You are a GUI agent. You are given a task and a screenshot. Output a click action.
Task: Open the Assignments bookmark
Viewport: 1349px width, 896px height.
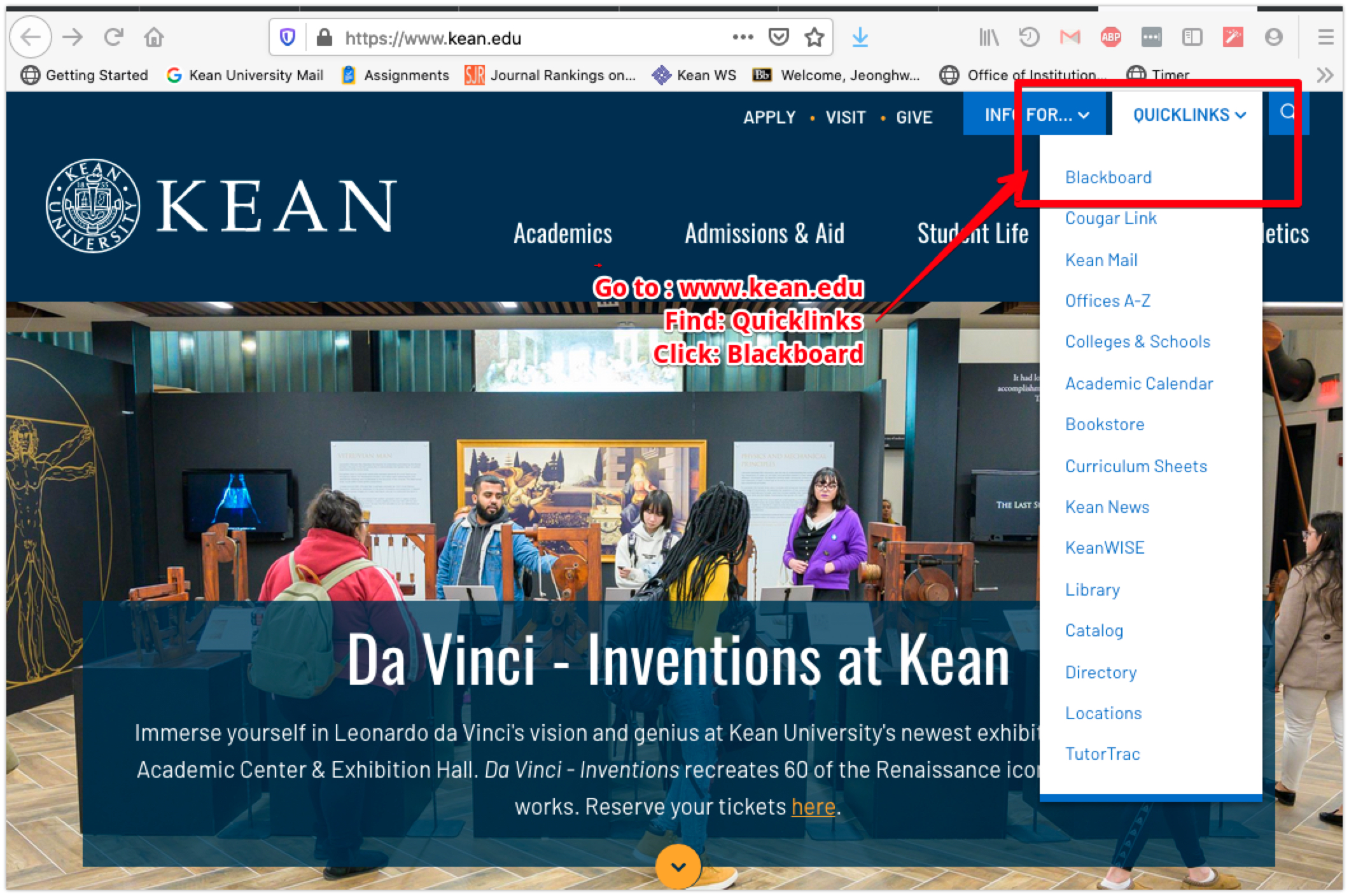[x=396, y=75]
